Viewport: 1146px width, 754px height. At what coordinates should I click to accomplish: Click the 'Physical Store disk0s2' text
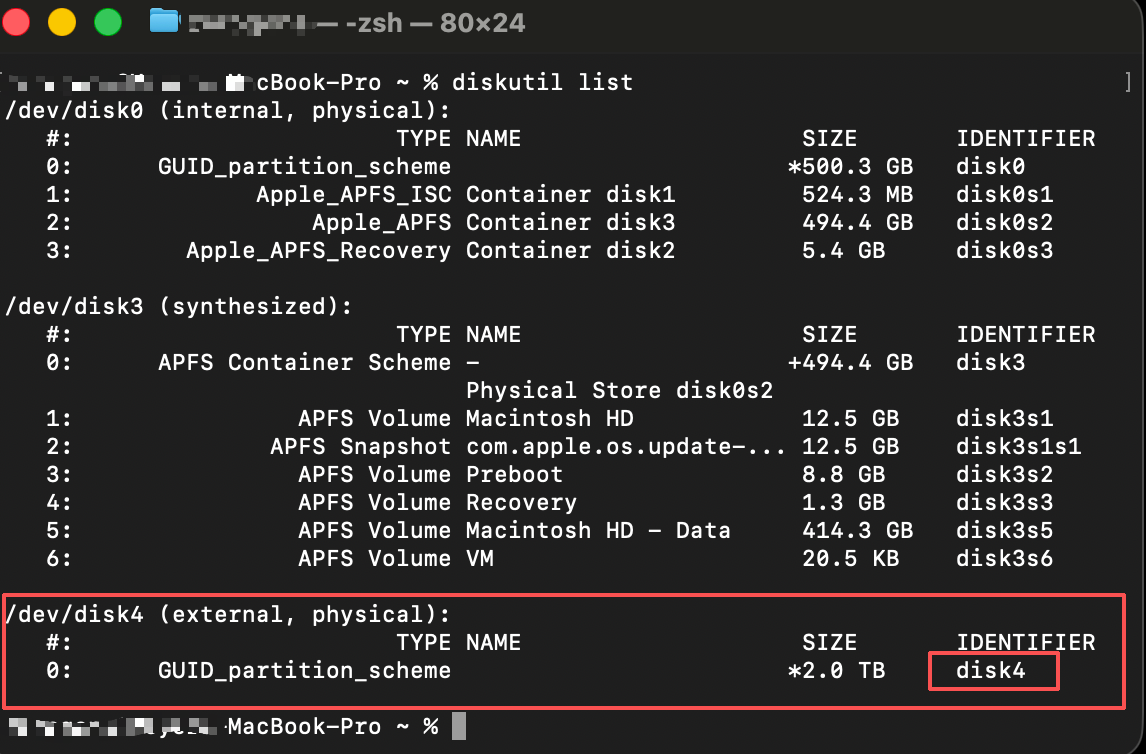click(x=619, y=390)
